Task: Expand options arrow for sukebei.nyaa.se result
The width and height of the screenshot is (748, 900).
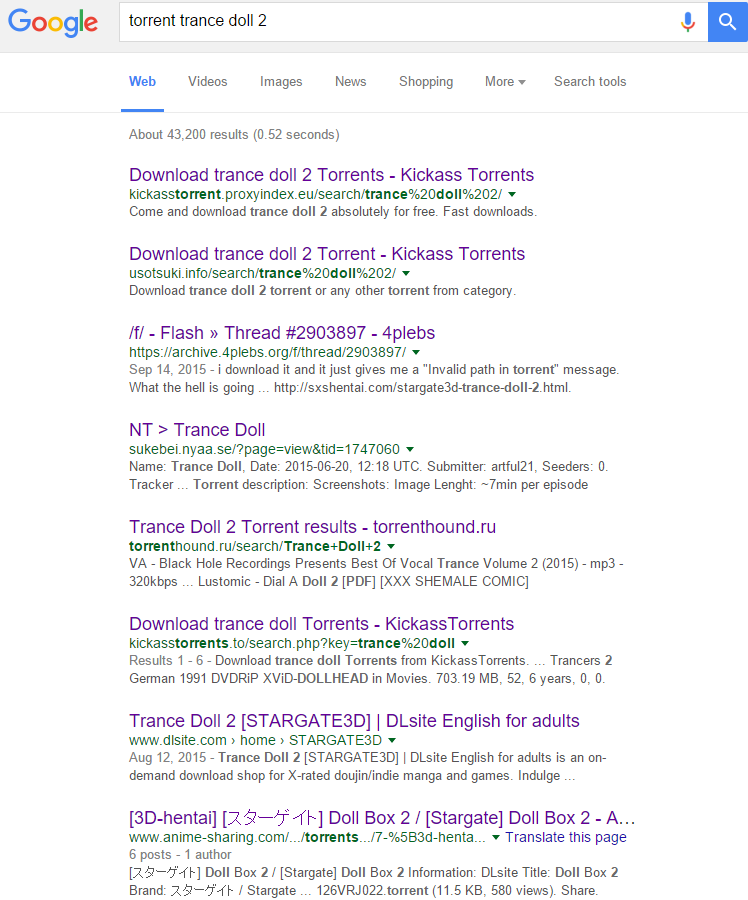Action: click(x=410, y=450)
